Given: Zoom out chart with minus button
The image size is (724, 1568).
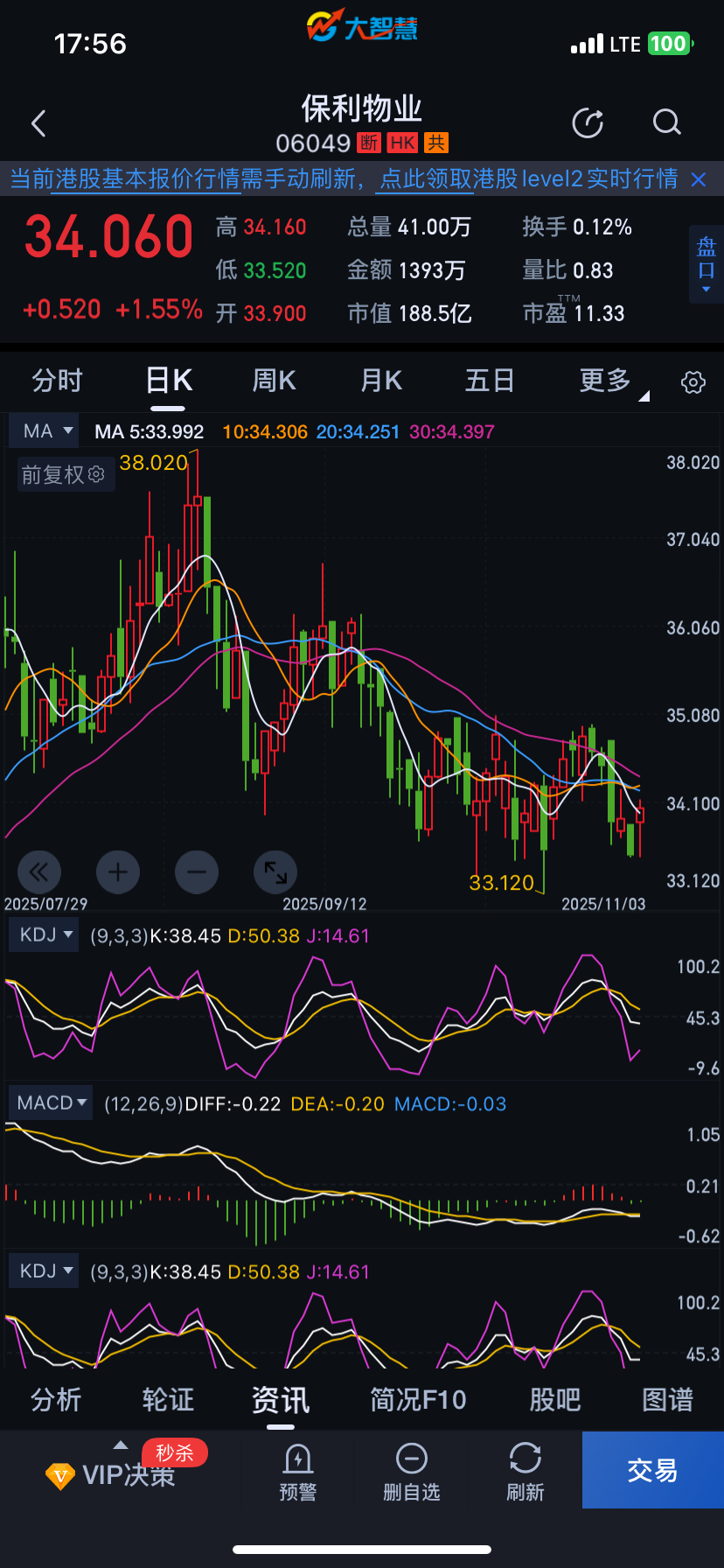Looking at the screenshot, I should tap(197, 872).
